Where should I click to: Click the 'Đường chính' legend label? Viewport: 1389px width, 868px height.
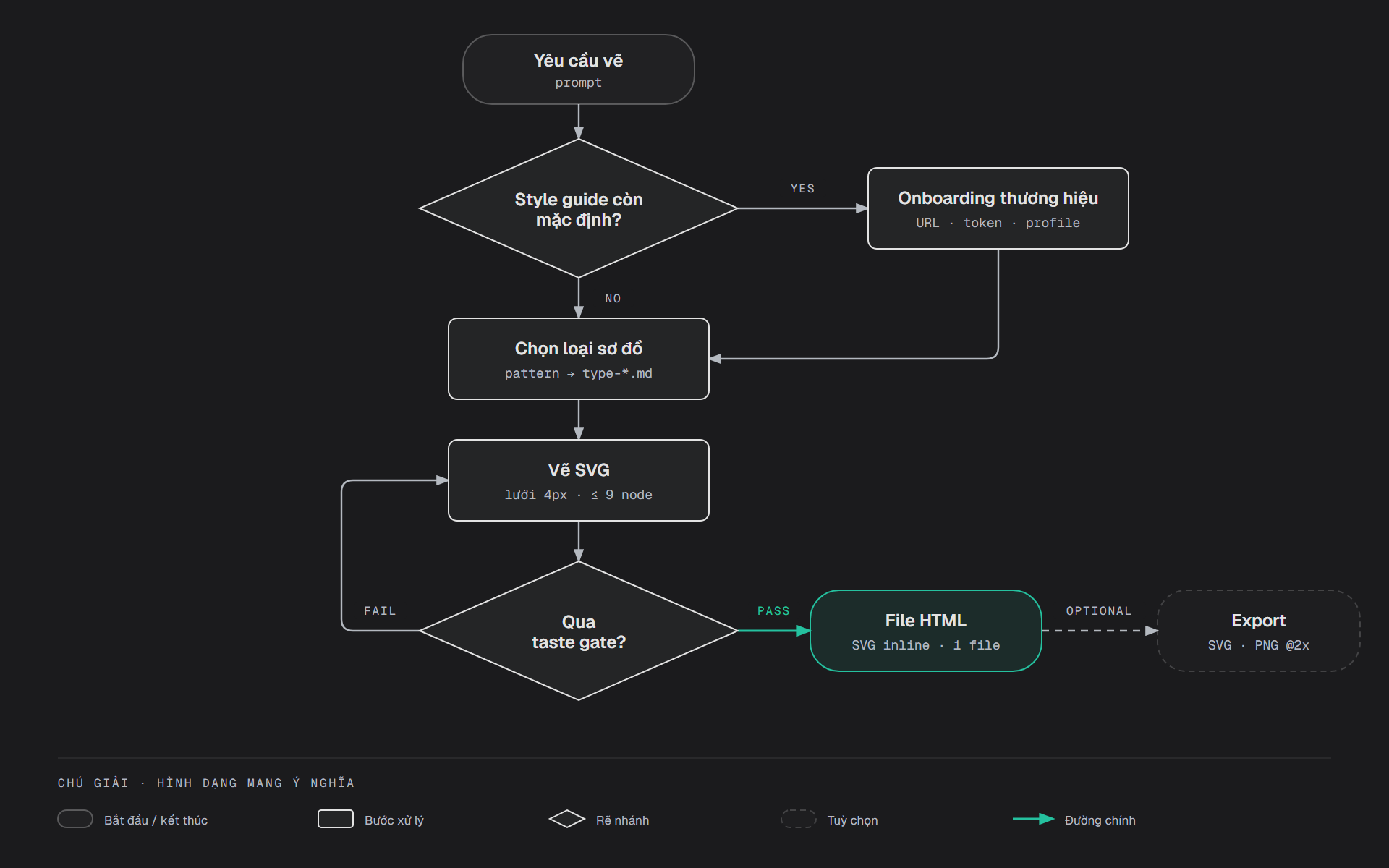pyautogui.click(x=1100, y=820)
